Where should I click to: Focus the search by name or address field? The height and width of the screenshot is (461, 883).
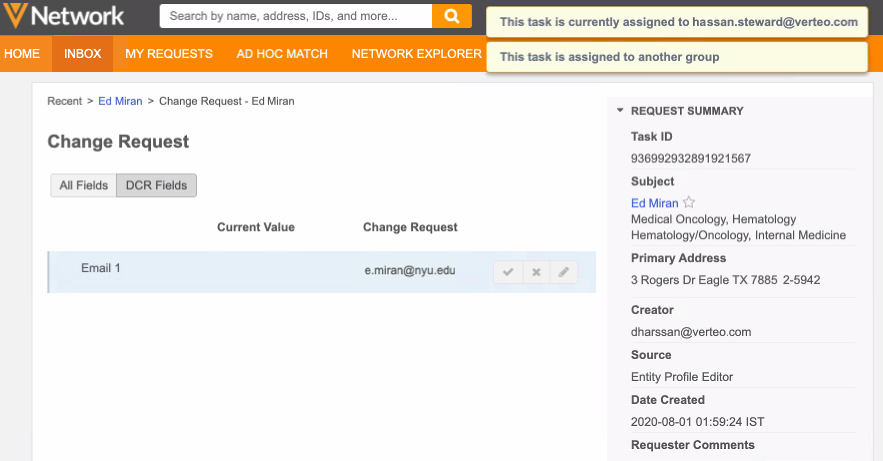pyautogui.click(x=295, y=16)
